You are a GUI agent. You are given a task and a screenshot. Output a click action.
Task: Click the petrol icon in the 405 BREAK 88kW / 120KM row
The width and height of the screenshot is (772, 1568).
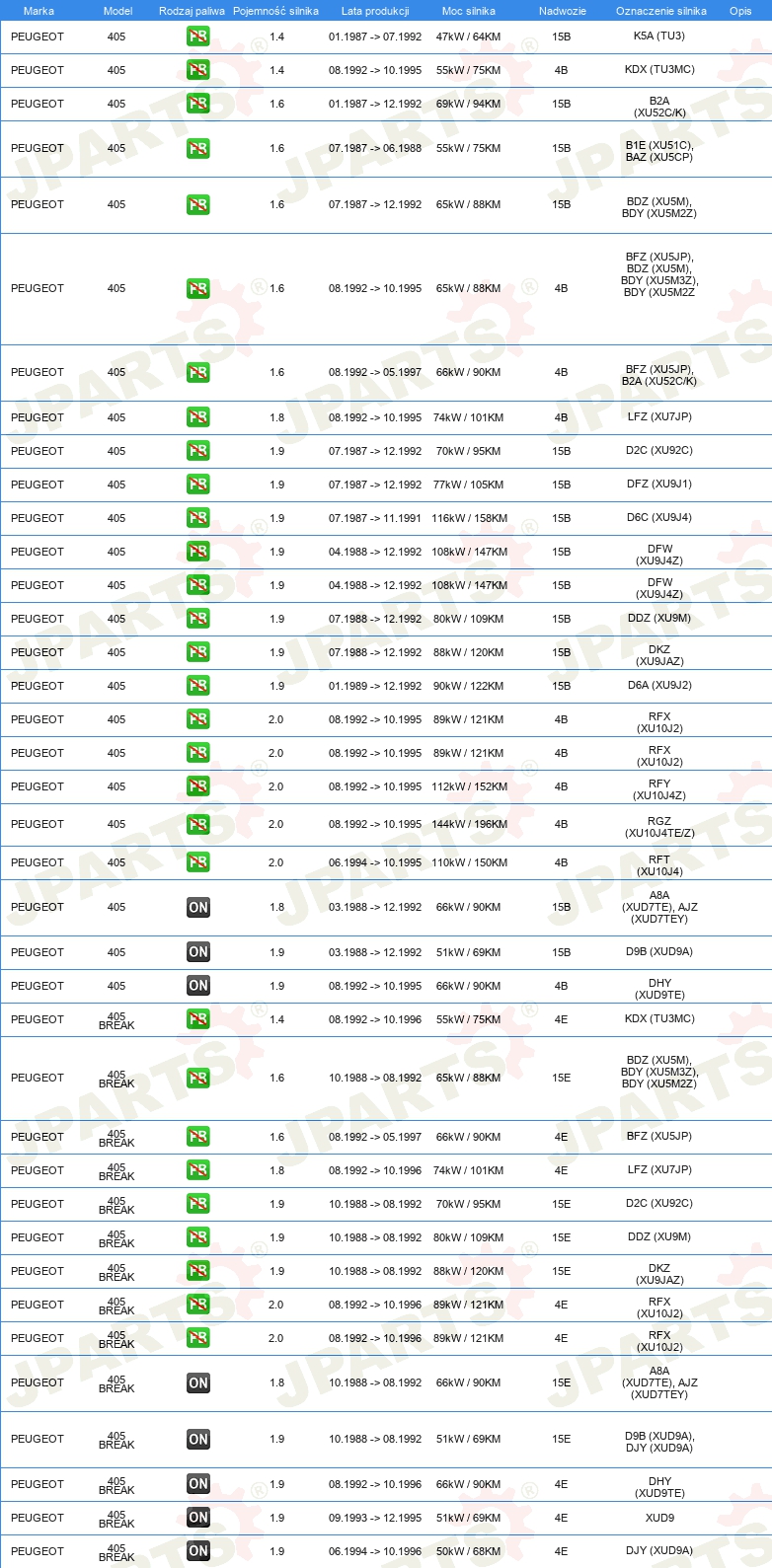(198, 1271)
